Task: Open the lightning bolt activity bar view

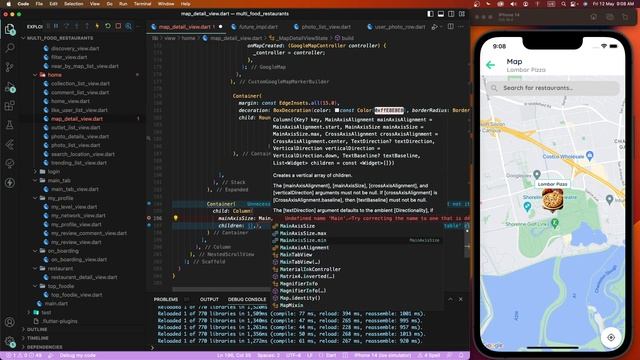Action: [10, 183]
